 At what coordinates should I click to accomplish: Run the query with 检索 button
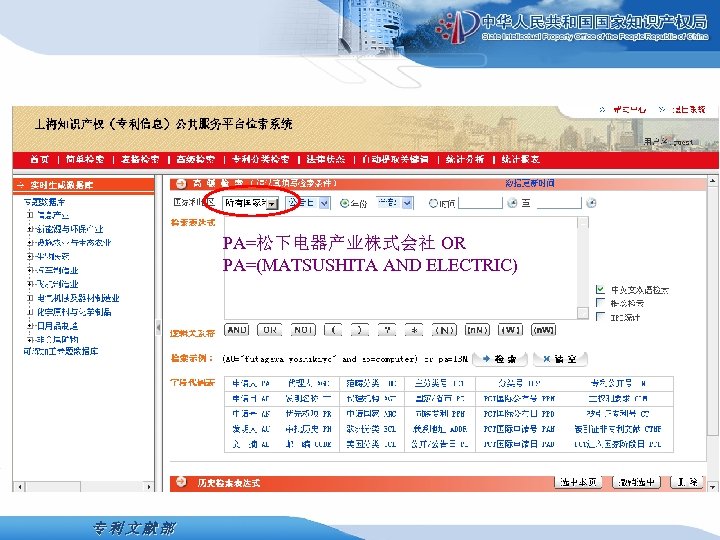pyautogui.click(x=500, y=359)
